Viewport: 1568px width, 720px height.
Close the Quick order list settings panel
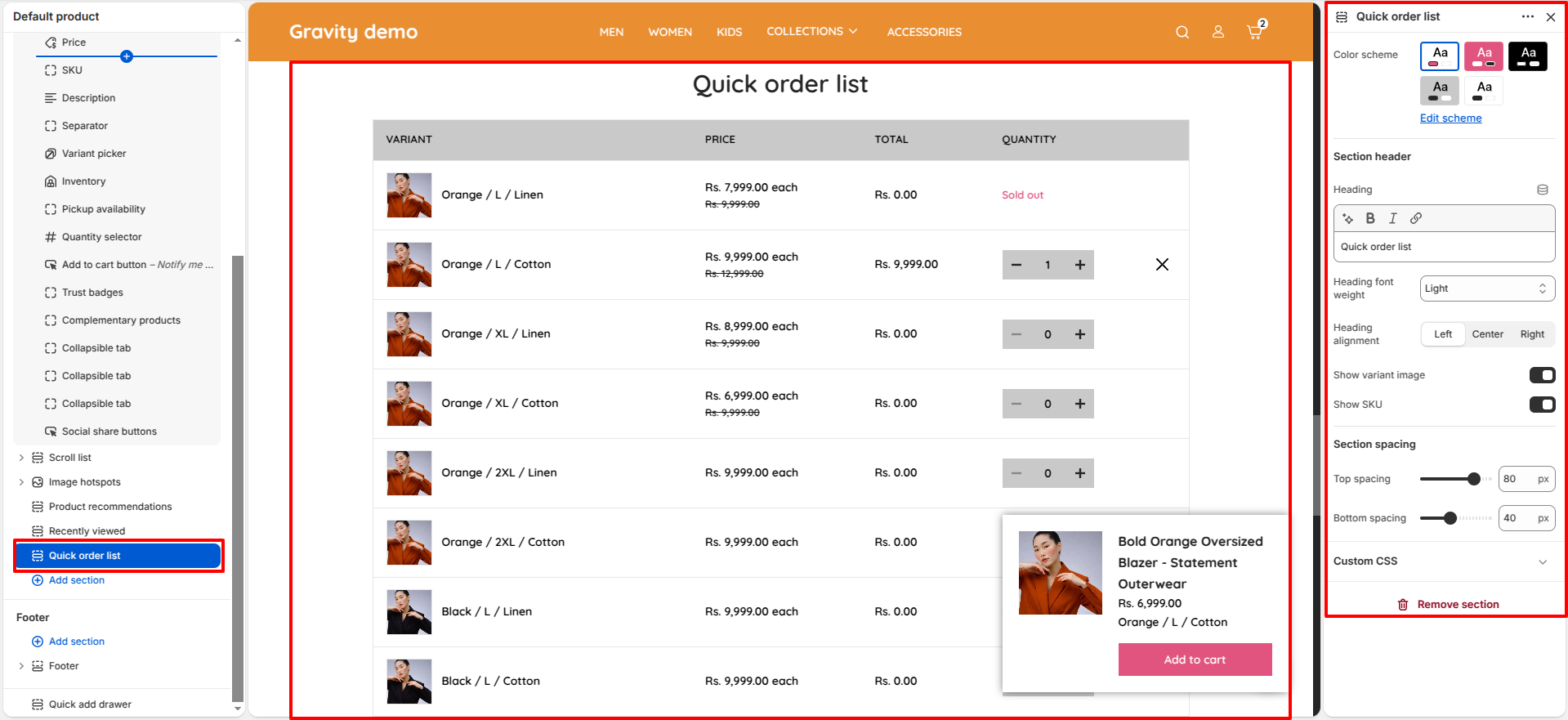(x=1551, y=16)
